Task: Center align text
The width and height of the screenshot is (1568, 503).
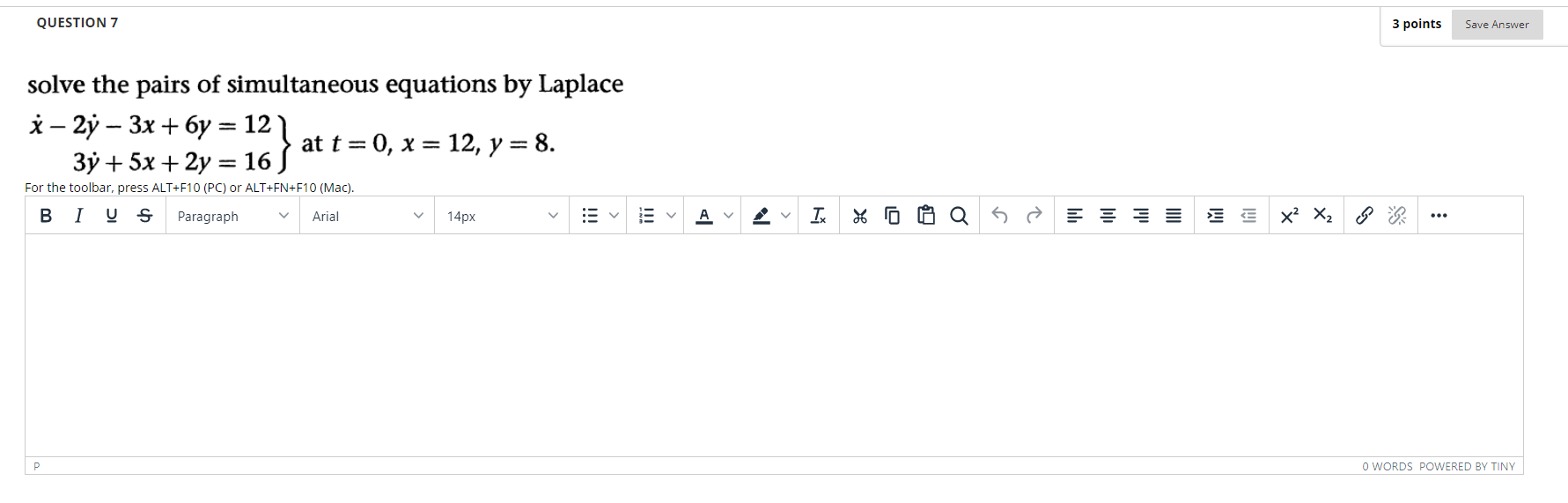Action: (x=1108, y=216)
